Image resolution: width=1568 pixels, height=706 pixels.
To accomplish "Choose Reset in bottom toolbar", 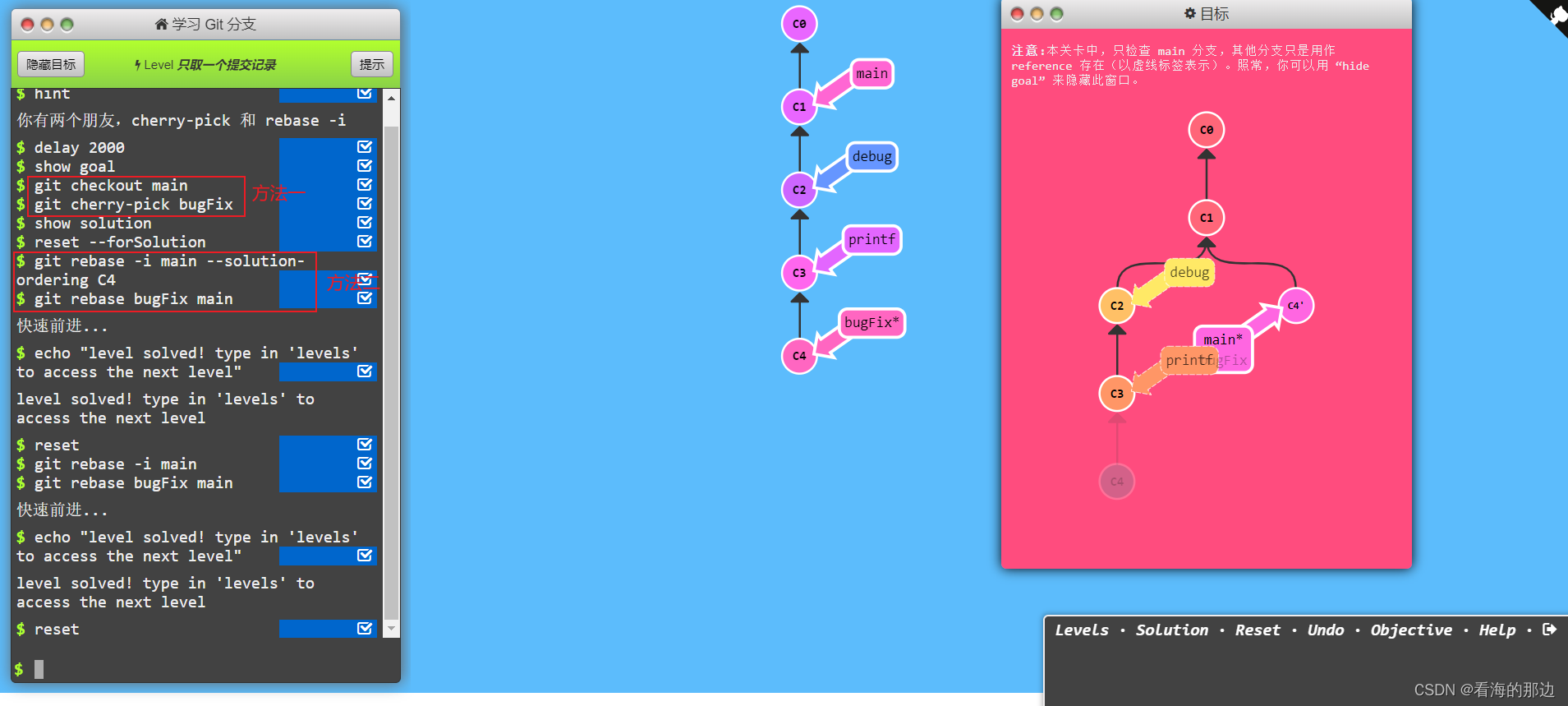I will point(1258,630).
